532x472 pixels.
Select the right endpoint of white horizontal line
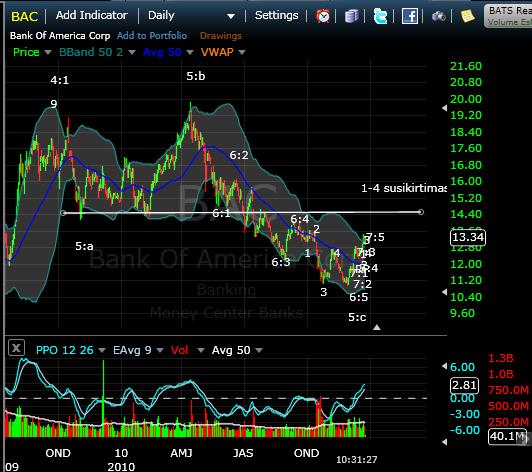click(x=421, y=212)
